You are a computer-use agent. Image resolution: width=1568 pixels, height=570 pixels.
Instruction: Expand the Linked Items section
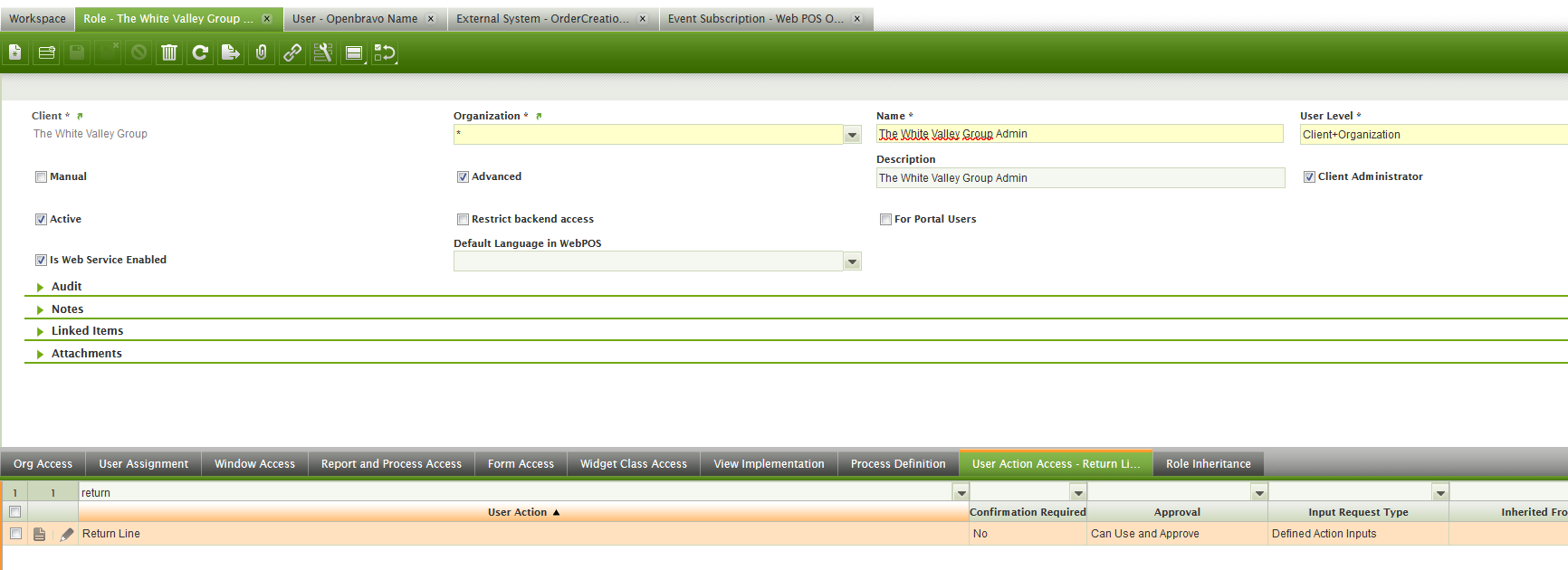pyautogui.click(x=40, y=331)
